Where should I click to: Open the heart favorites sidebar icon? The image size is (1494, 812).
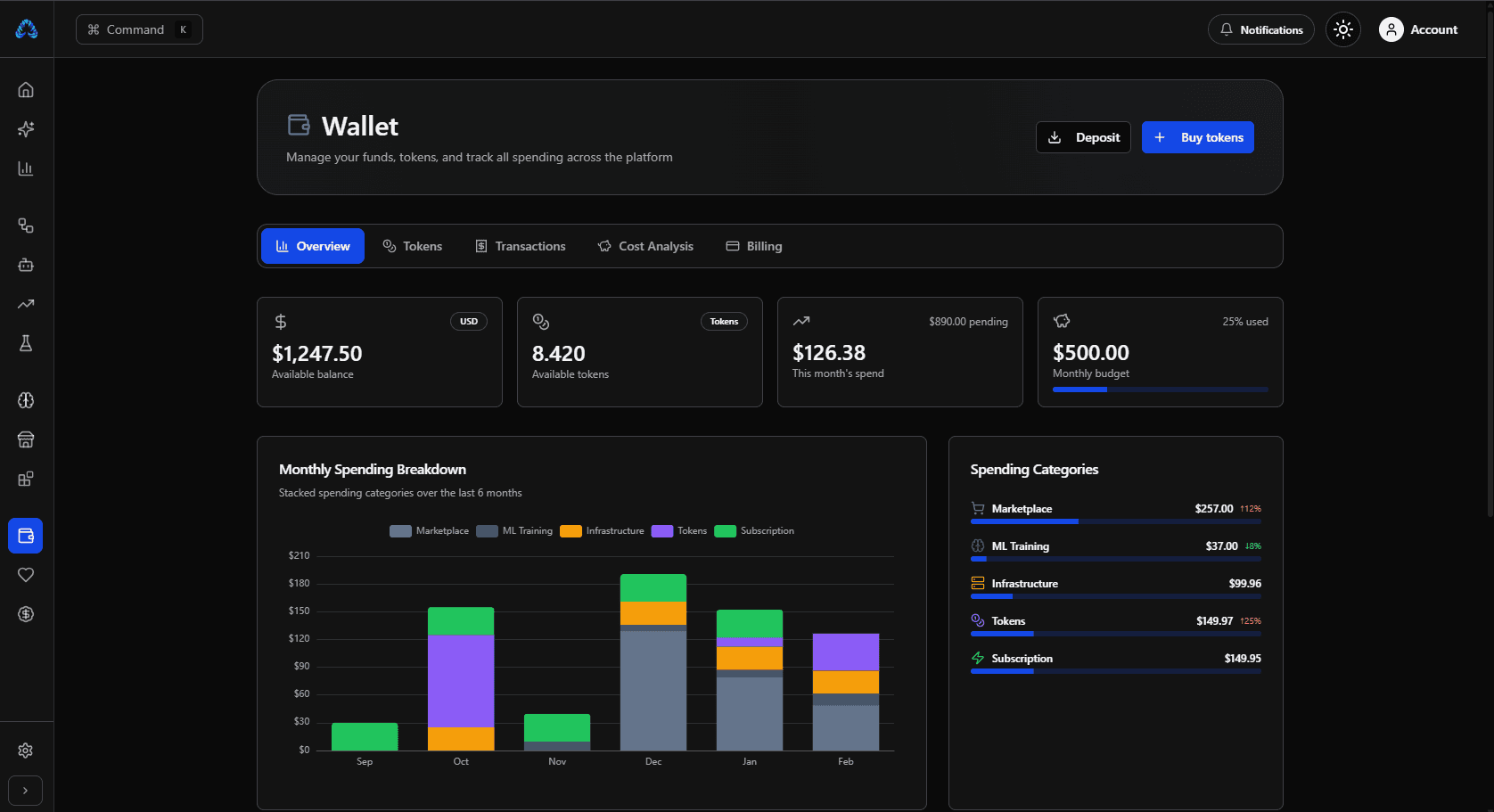(x=26, y=575)
